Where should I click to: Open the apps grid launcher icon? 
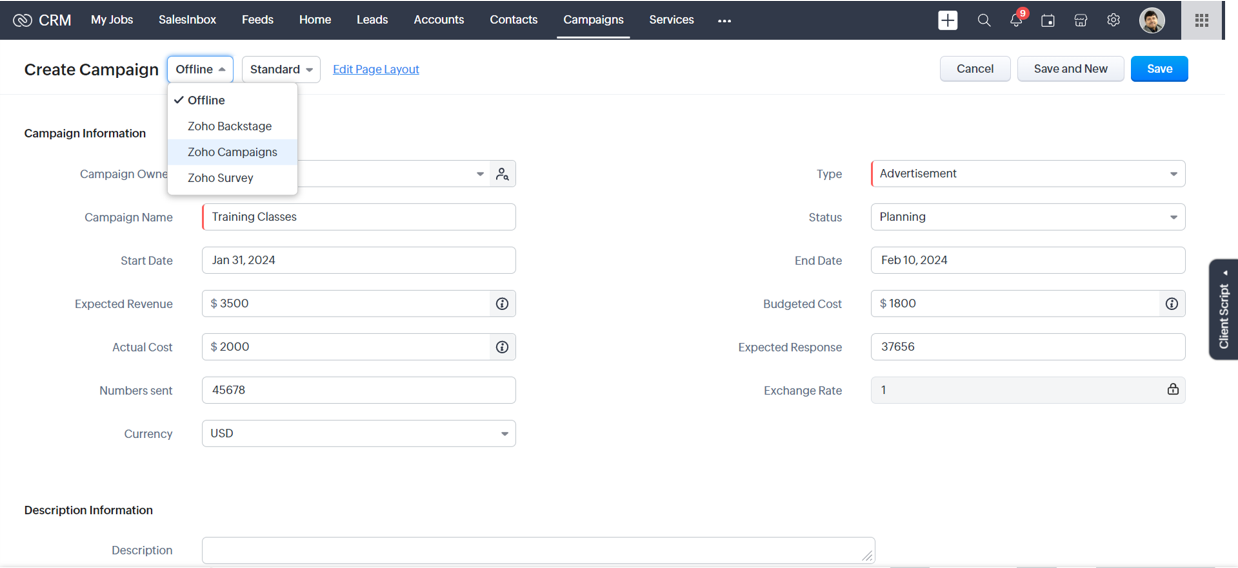pos(1202,20)
